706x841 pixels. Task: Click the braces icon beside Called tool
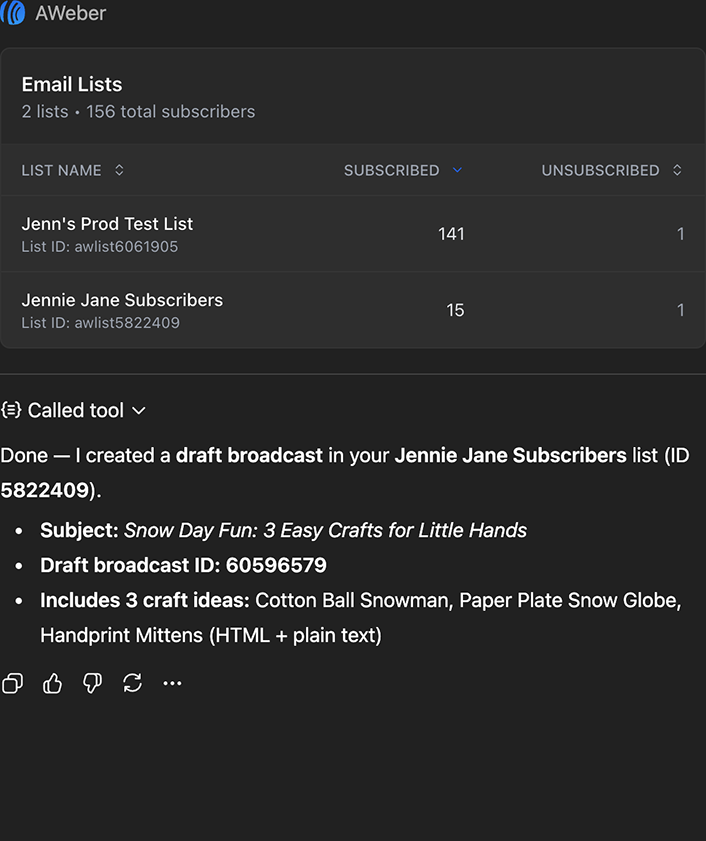click(11, 410)
